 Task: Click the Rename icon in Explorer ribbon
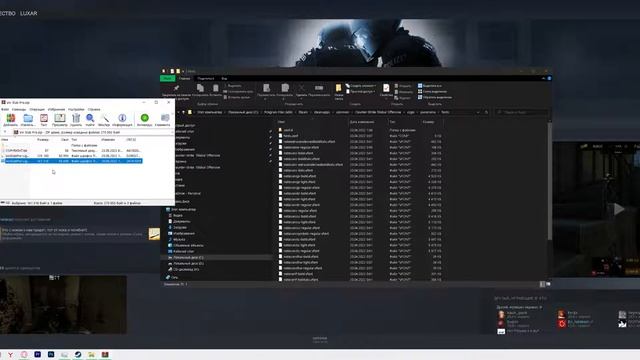pyautogui.click(x=319, y=88)
